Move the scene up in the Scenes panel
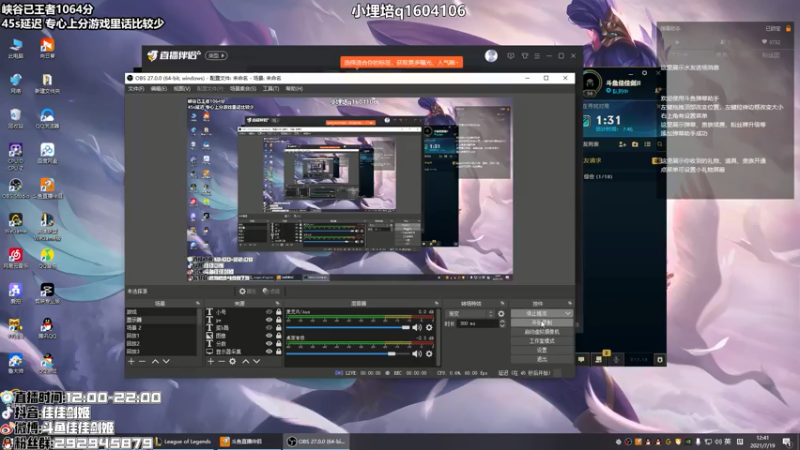 coord(155,361)
